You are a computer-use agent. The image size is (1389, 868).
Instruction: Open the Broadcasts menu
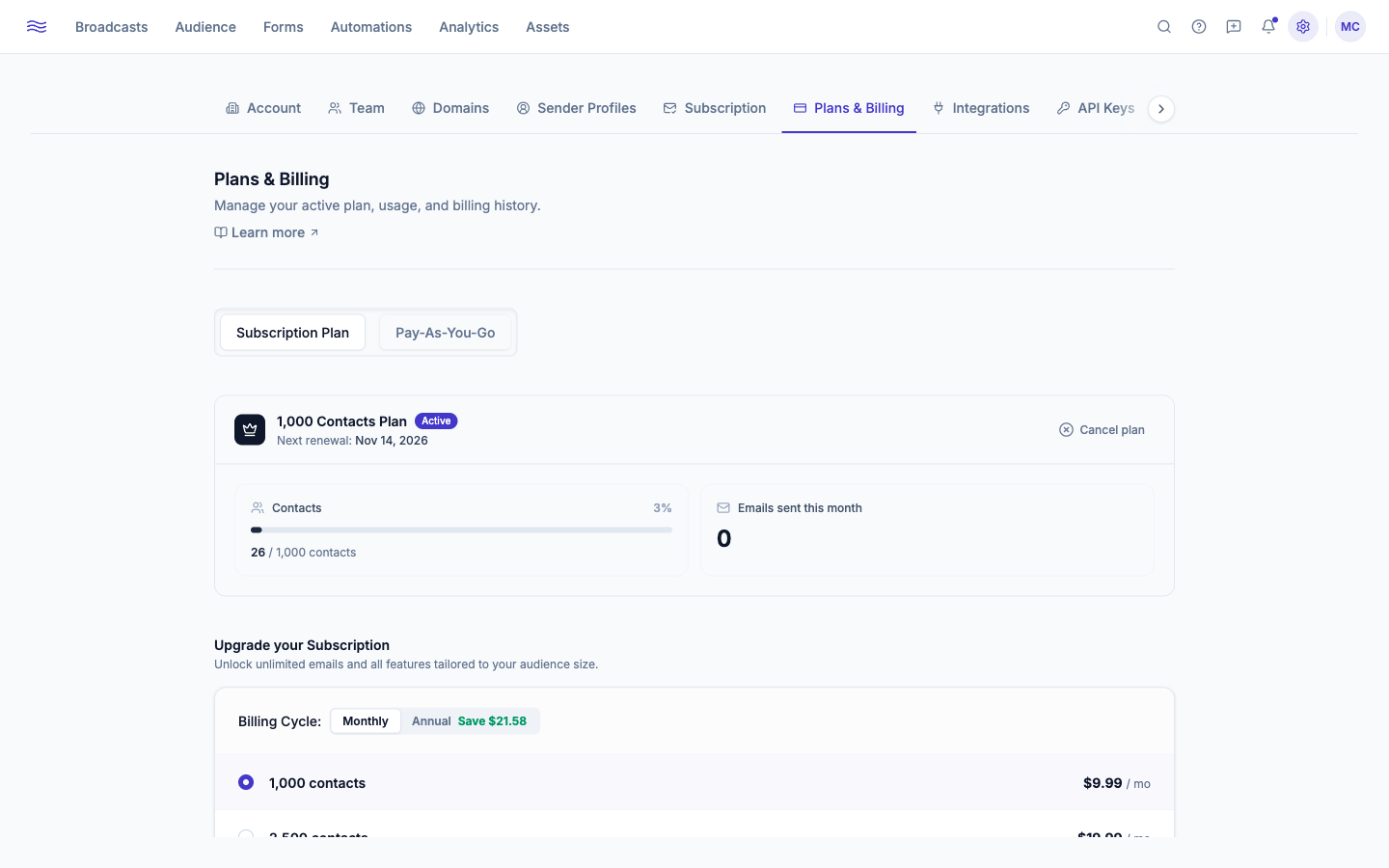(x=112, y=27)
